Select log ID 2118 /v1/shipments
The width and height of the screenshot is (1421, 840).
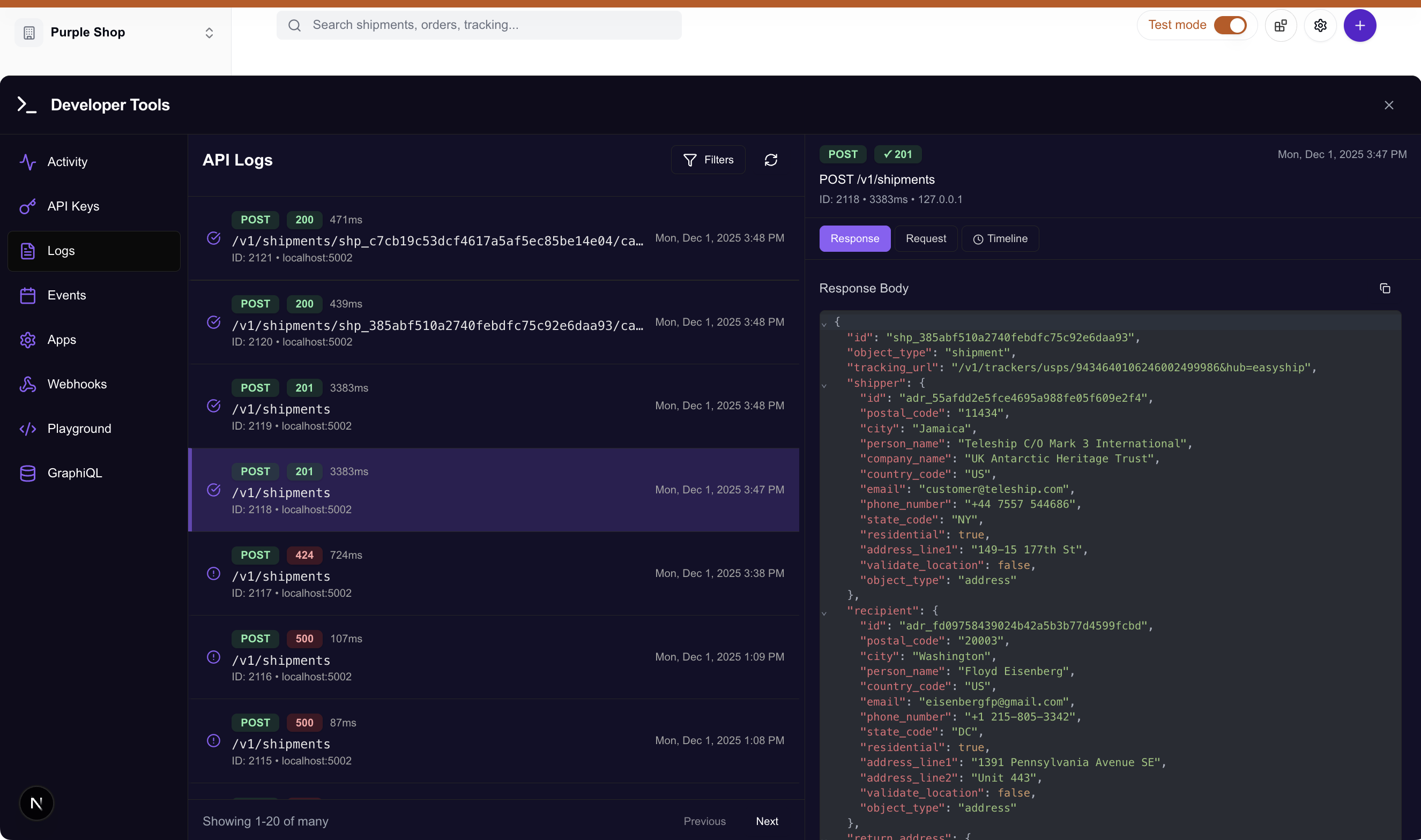click(x=493, y=490)
